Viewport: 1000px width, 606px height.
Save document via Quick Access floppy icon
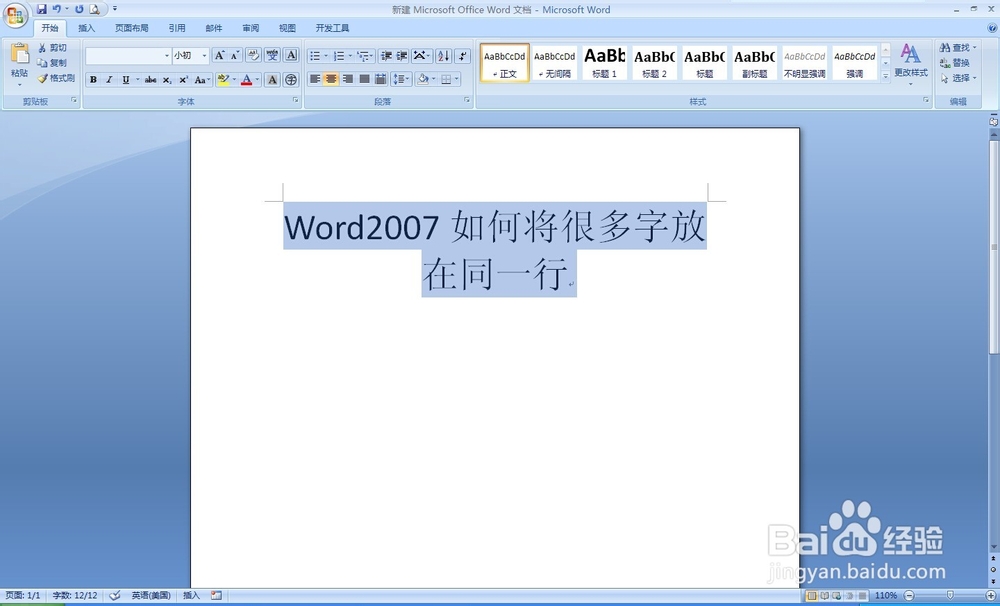tap(41, 9)
